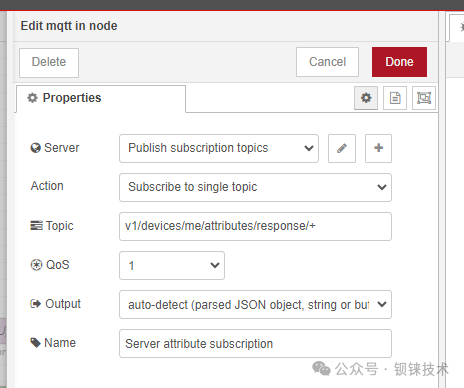Viewport: 464px width, 388px height.
Task: Select the Properties tab
Action: 101,98
